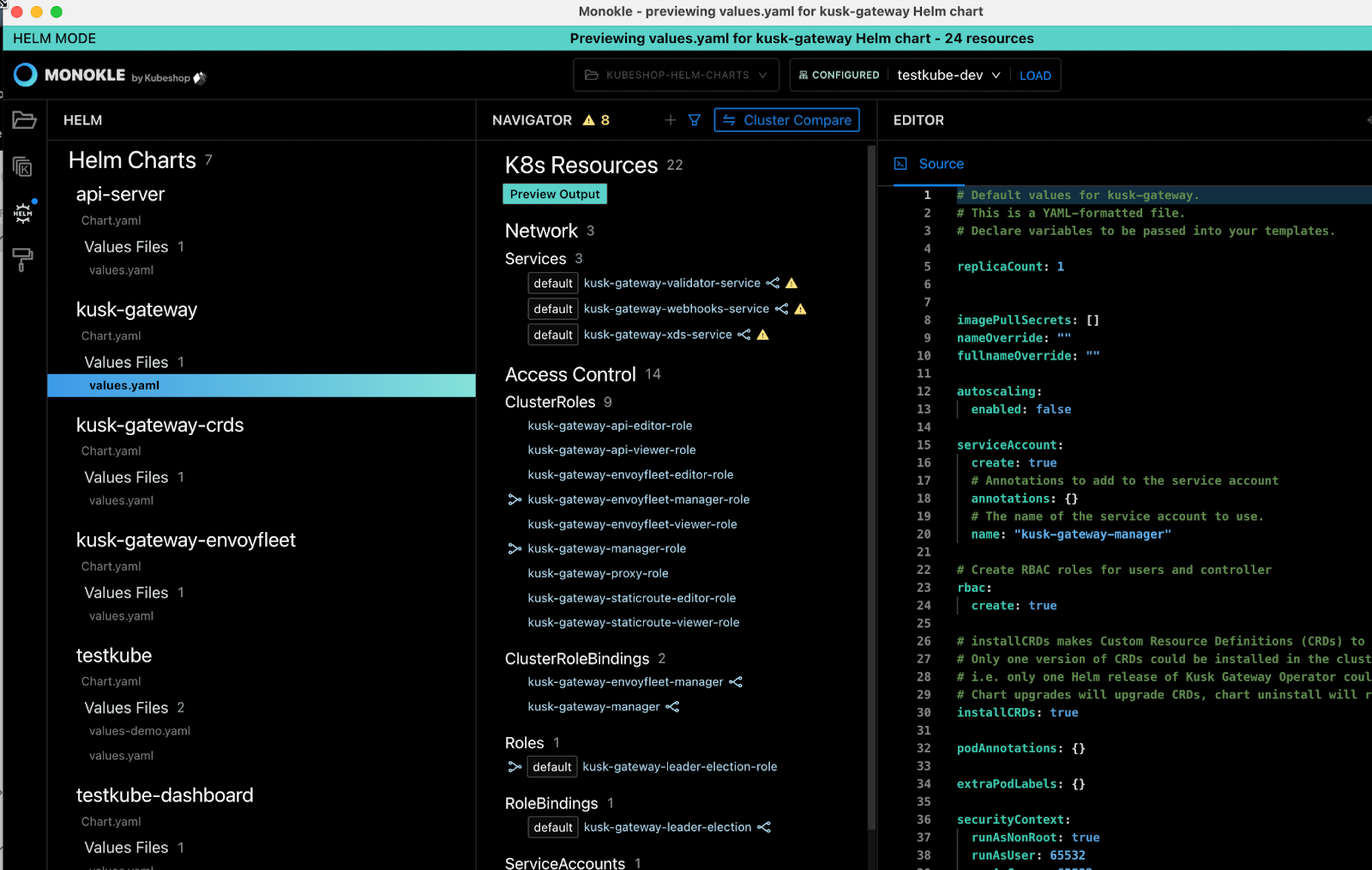Click the default namespace tag of kusk-gateway-xds-service
1372x870 pixels.
click(x=553, y=335)
